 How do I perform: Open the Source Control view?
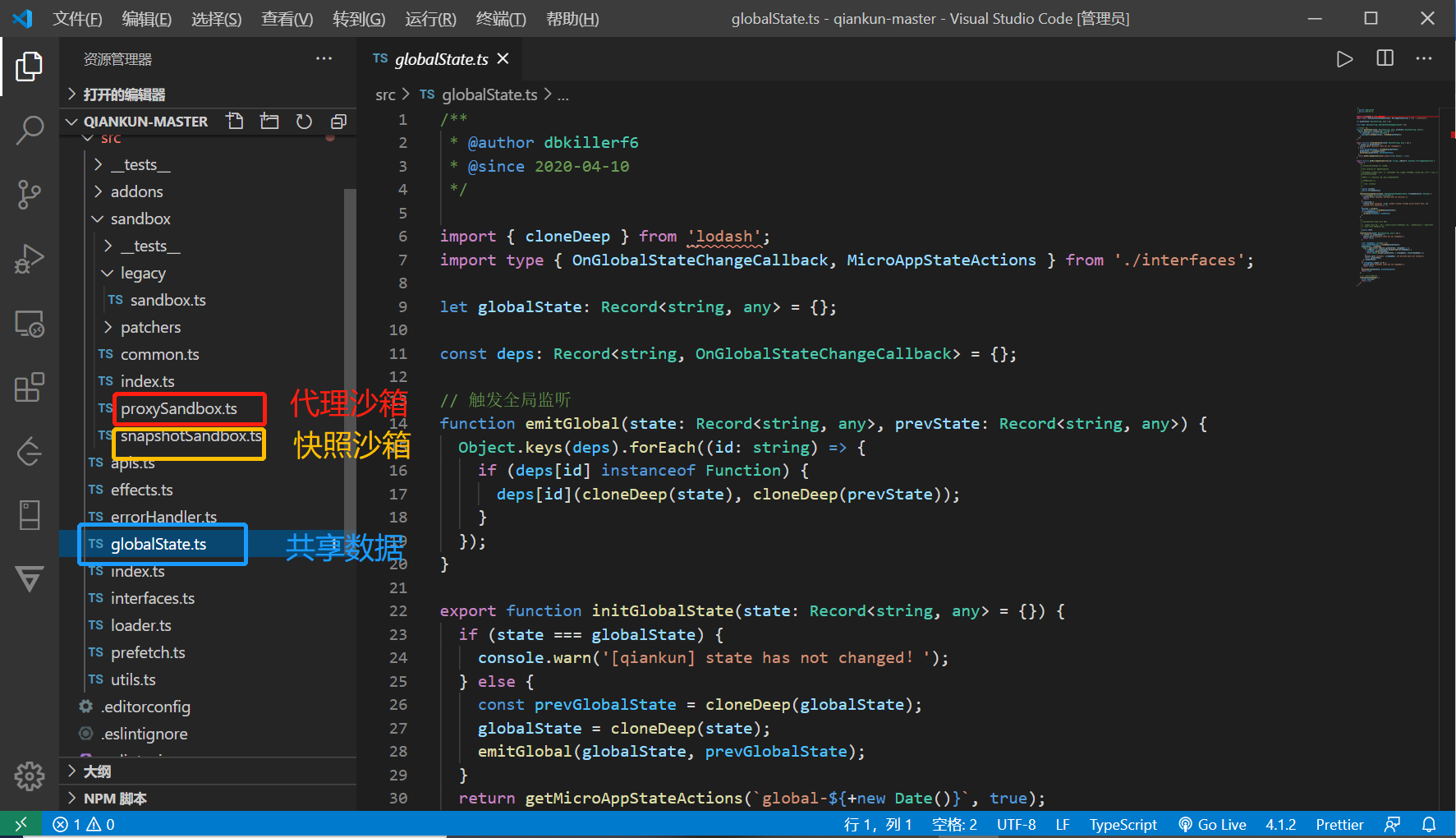30,195
